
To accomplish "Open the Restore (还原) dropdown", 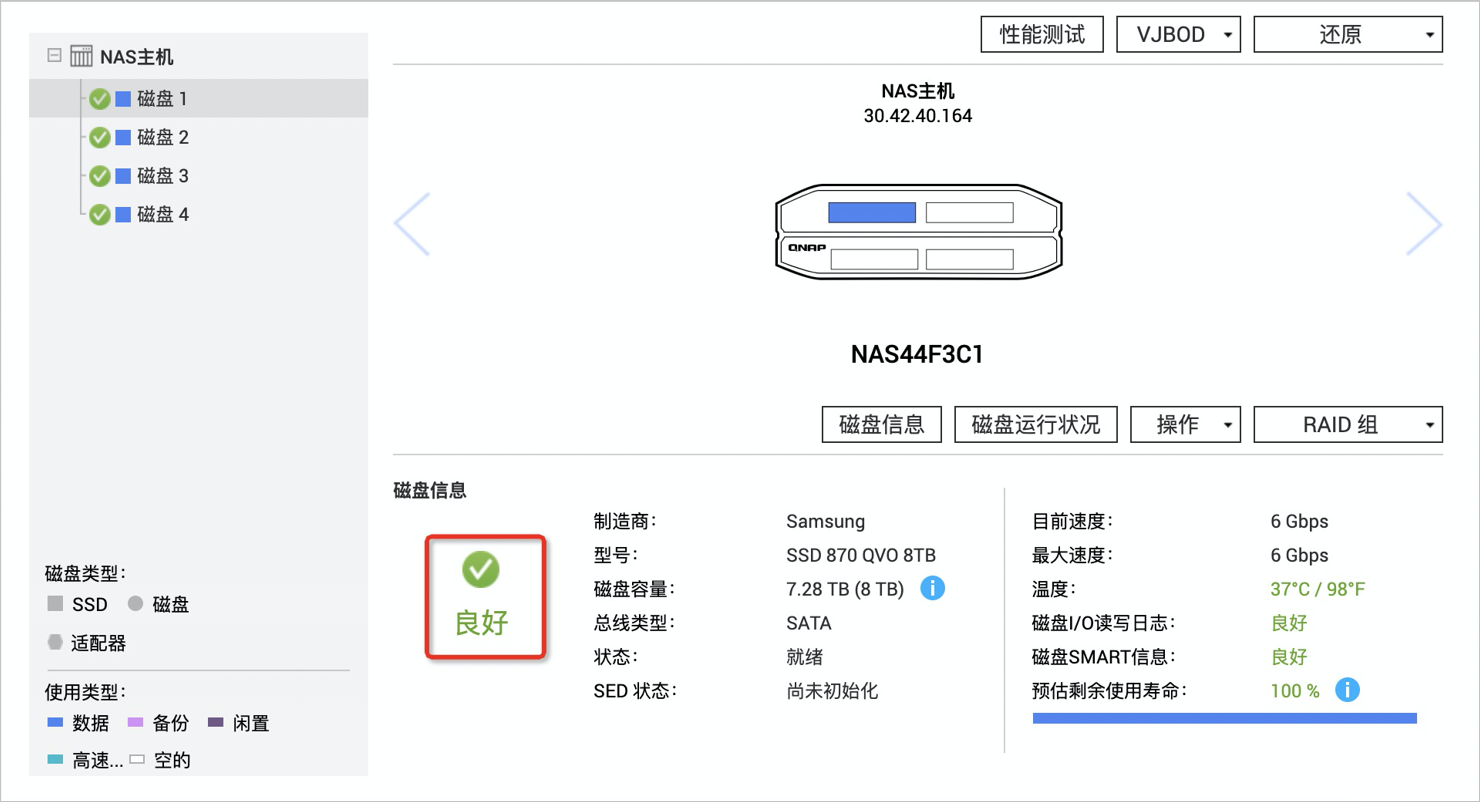I will pos(1348,34).
